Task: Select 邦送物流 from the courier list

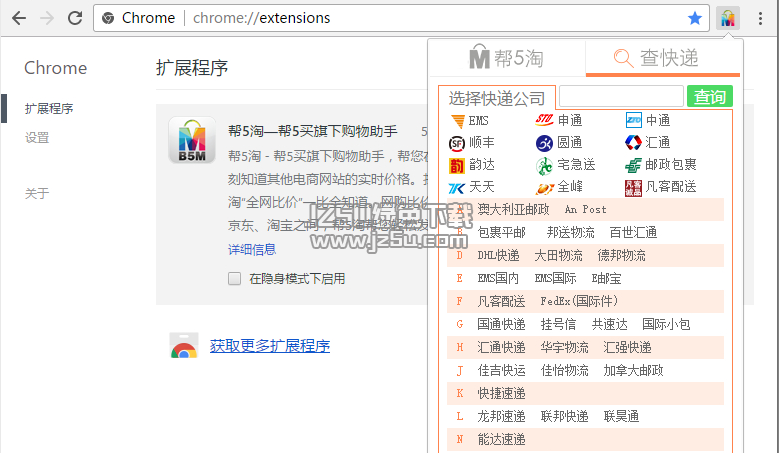Action: (x=570, y=232)
